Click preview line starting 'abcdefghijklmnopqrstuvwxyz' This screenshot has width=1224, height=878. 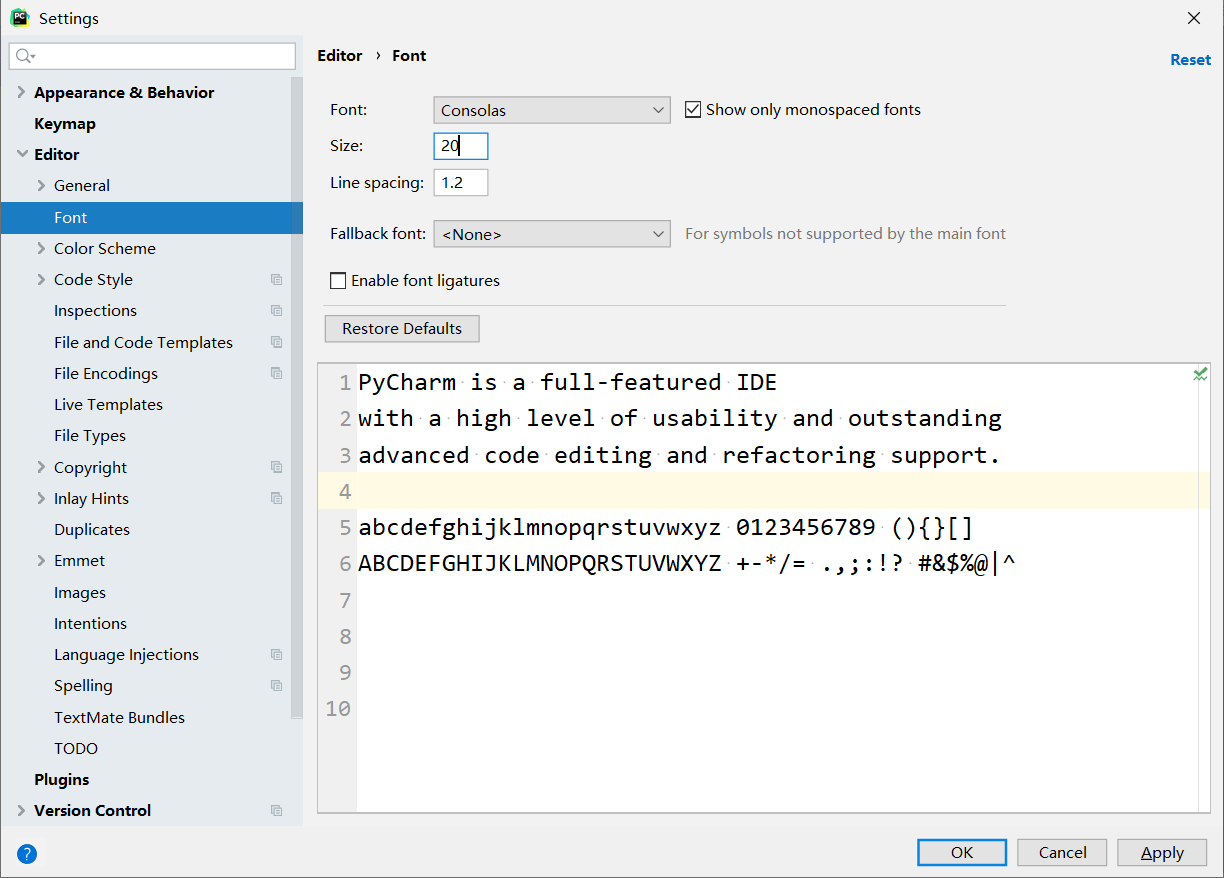tap(665, 528)
